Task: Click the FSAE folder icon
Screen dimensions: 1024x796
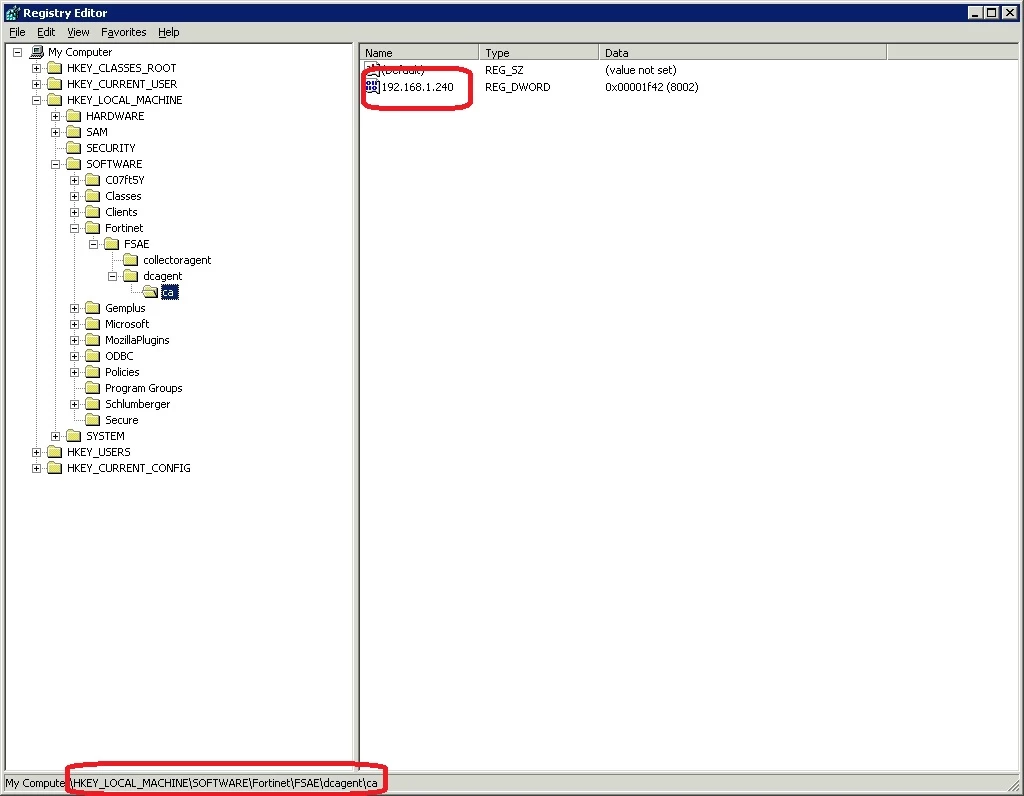Action: [x=112, y=244]
